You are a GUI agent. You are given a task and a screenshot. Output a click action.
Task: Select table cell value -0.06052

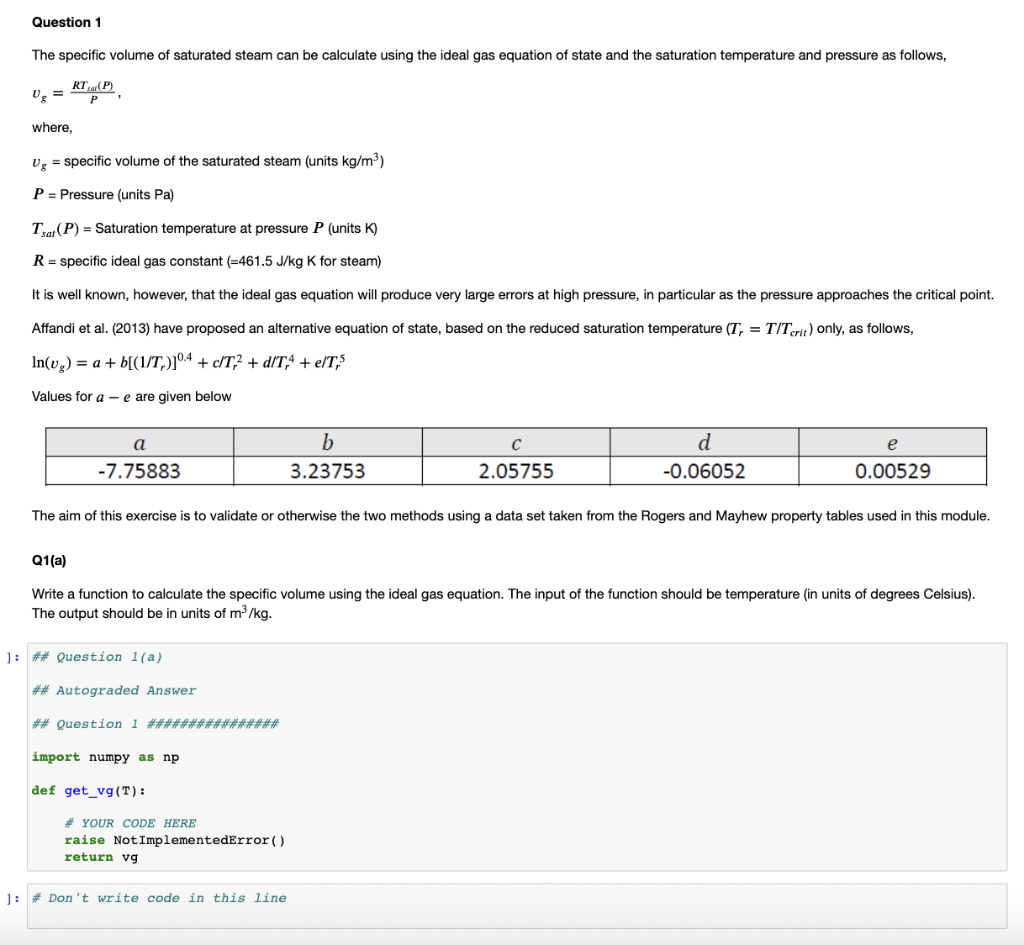click(x=704, y=471)
